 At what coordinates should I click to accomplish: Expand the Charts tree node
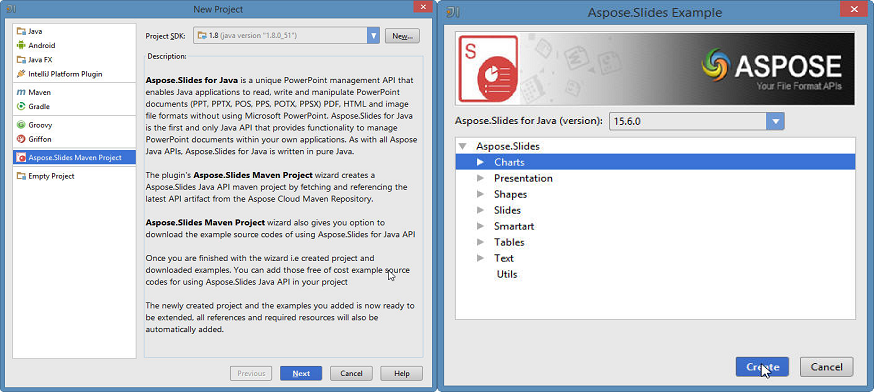click(480, 163)
